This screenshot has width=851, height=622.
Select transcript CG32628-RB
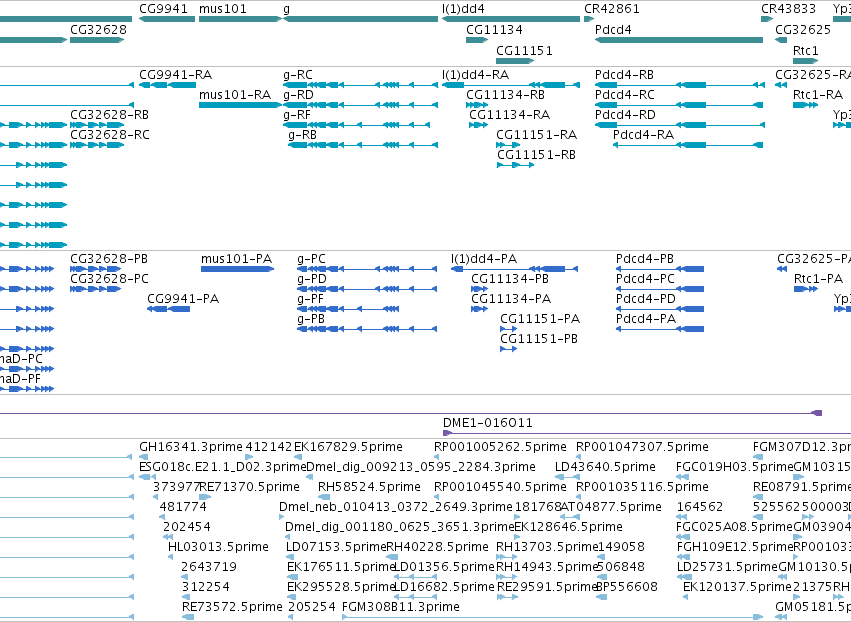click(x=109, y=115)
